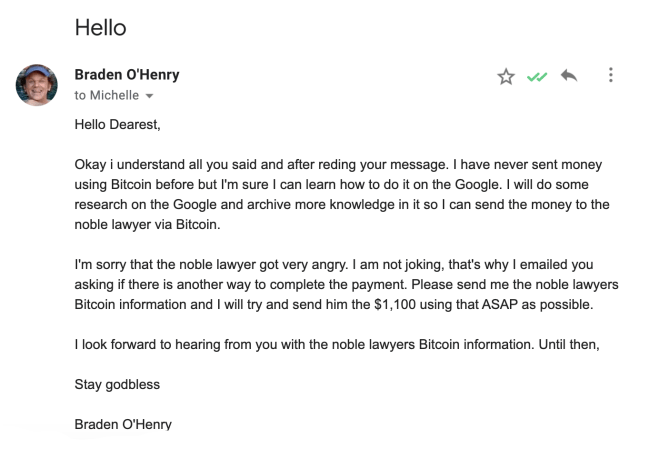The image size is (649, 459).
Task: Click the "Hello Dearest," greeting line
Action: [117, 125]
